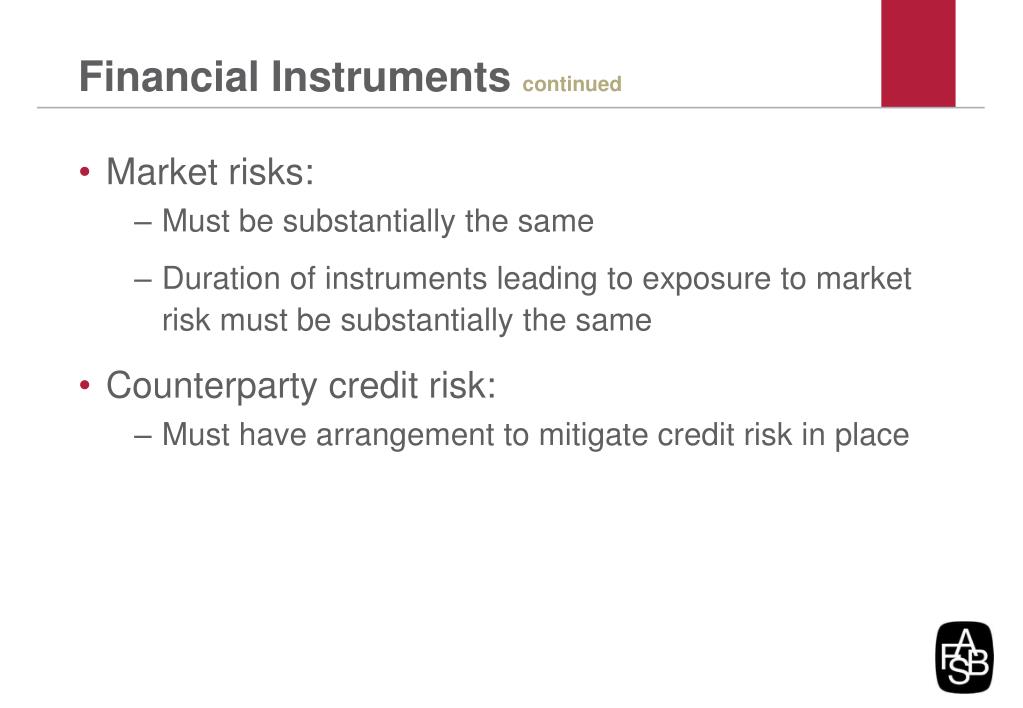The height and width of the screenshot is (708, 1023).
Task: Click the word 'exposure' in second sub-bullet
Action: click(x=705, y=281)
